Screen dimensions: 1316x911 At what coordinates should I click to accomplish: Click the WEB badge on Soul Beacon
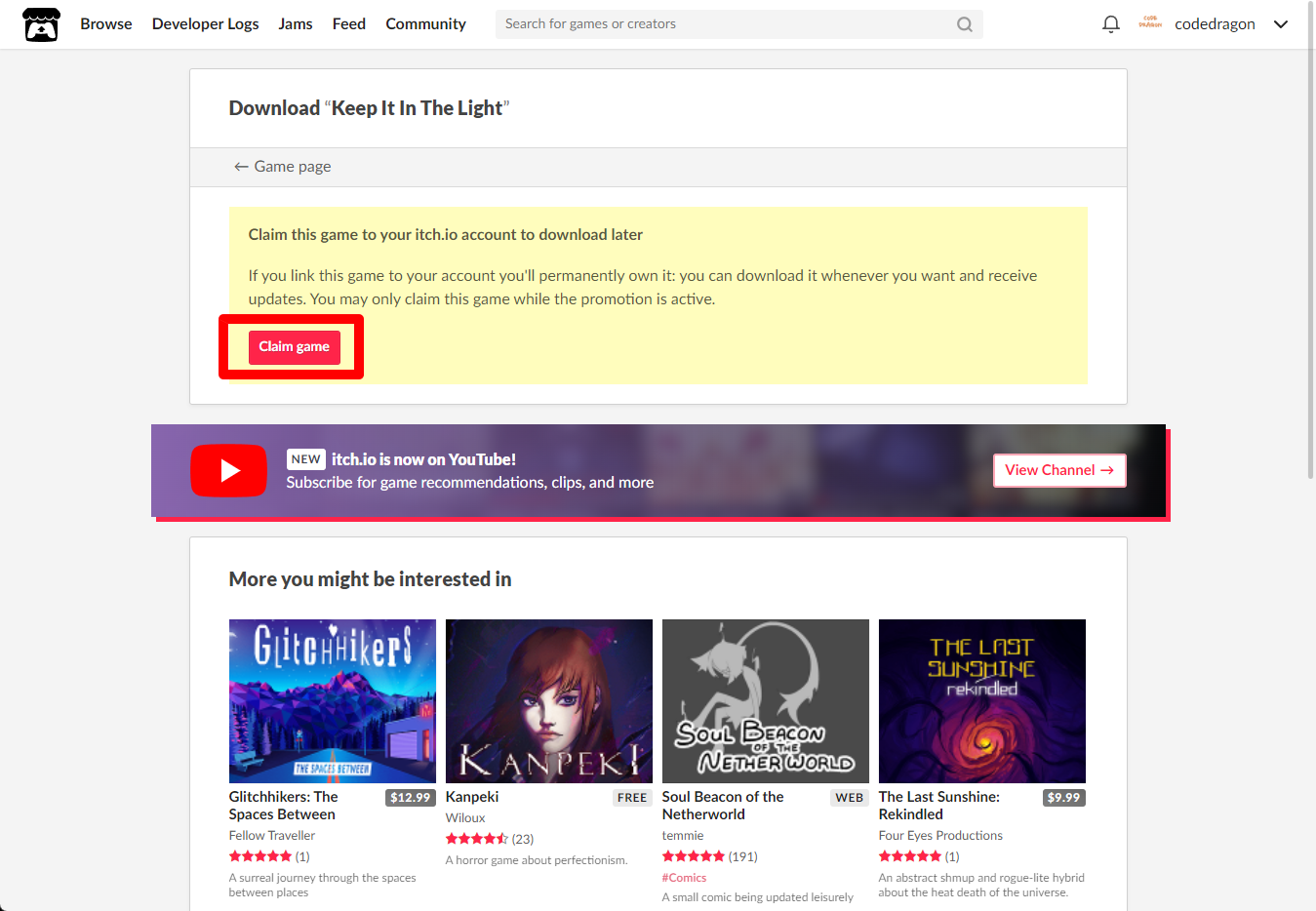click(850, 798)
